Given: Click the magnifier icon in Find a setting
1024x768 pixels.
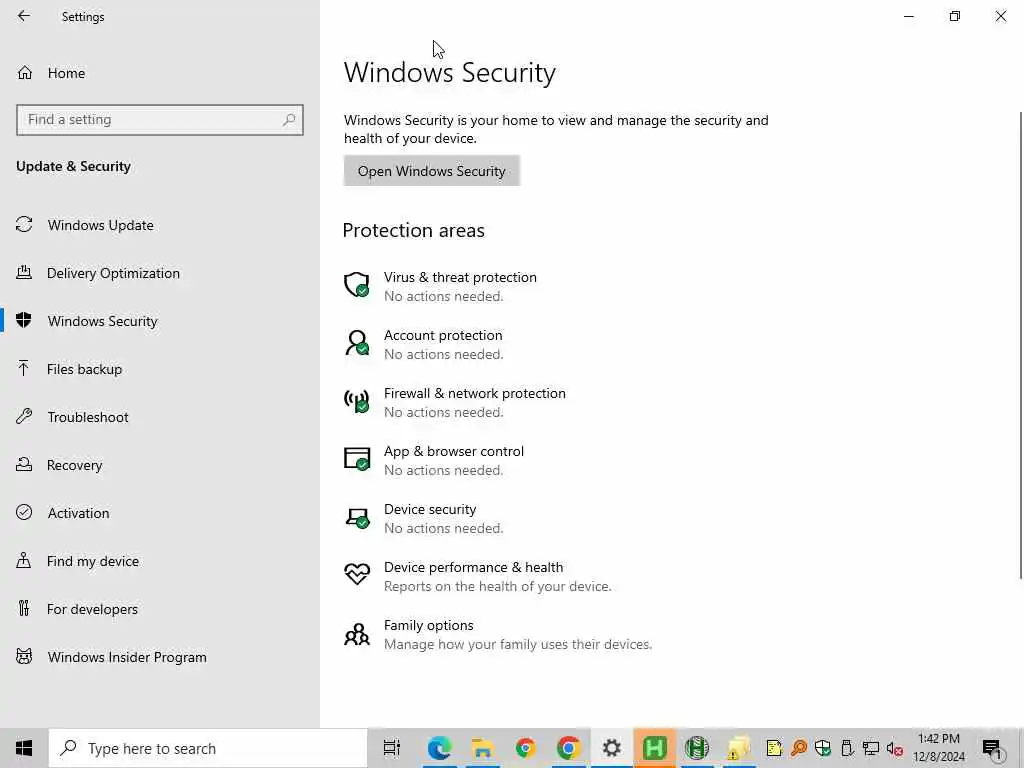Looking at the screenshot, I should [x=289, y=120].
